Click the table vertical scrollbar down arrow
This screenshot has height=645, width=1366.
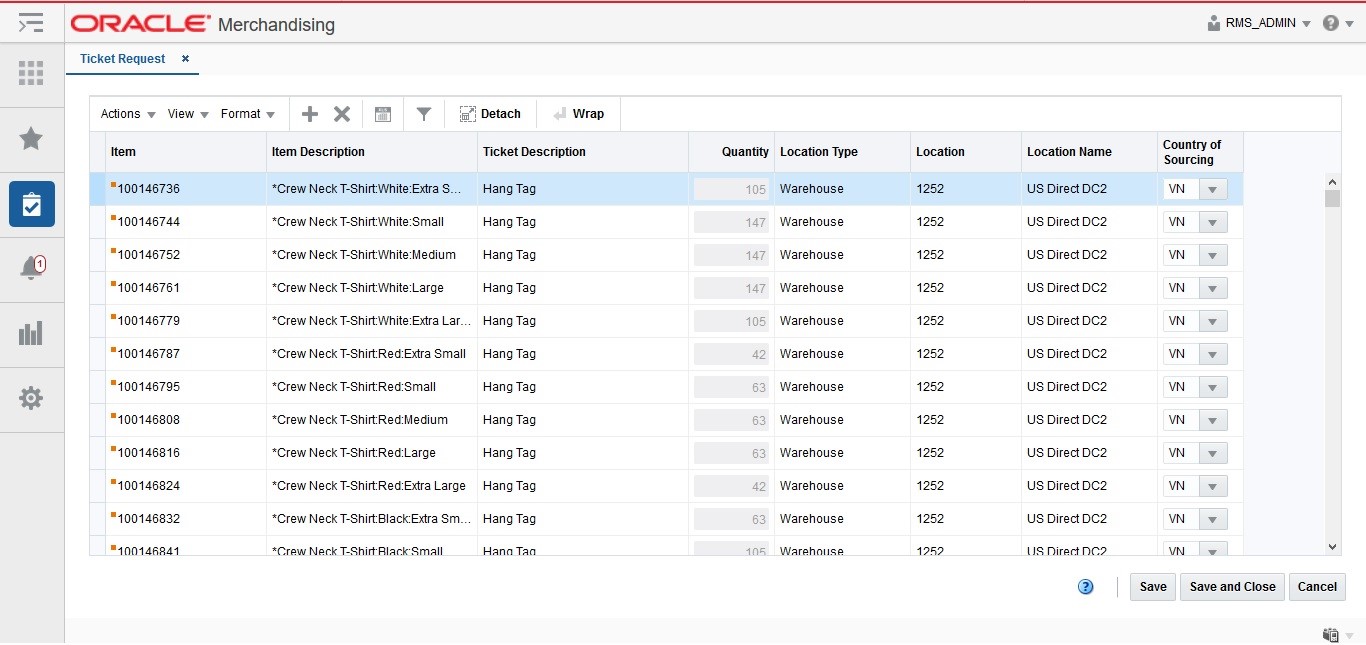pos(1332,546)
